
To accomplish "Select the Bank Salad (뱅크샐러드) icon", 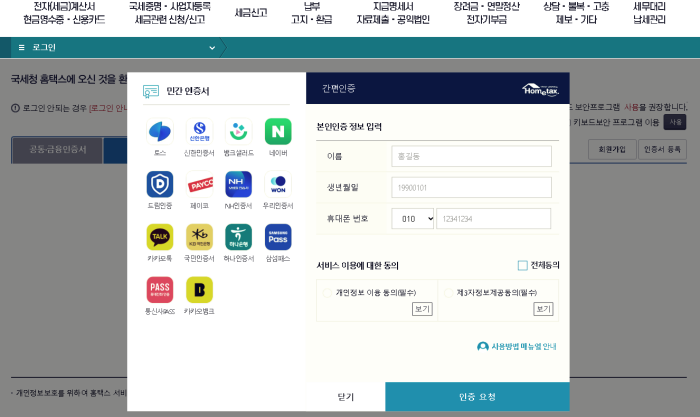I will pos(238,132).
